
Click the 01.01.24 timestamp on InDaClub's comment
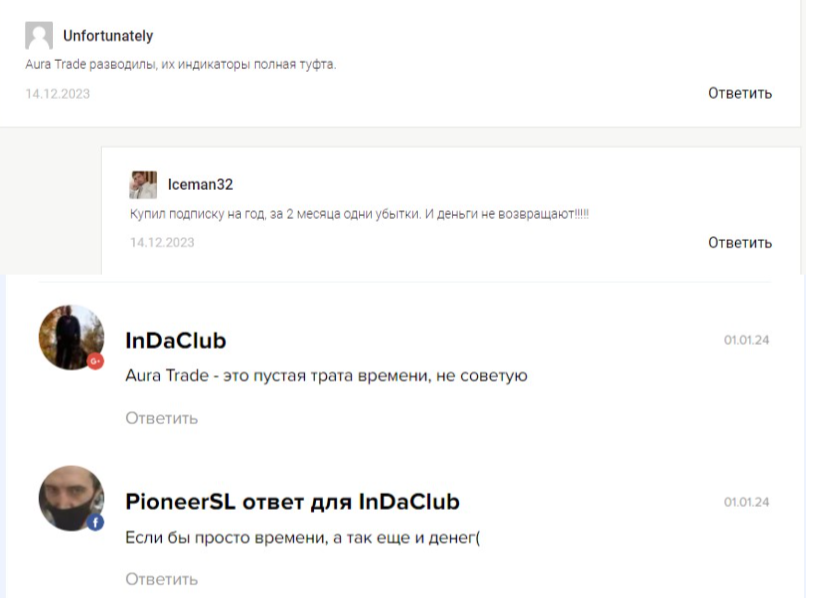tap(746, 341)
